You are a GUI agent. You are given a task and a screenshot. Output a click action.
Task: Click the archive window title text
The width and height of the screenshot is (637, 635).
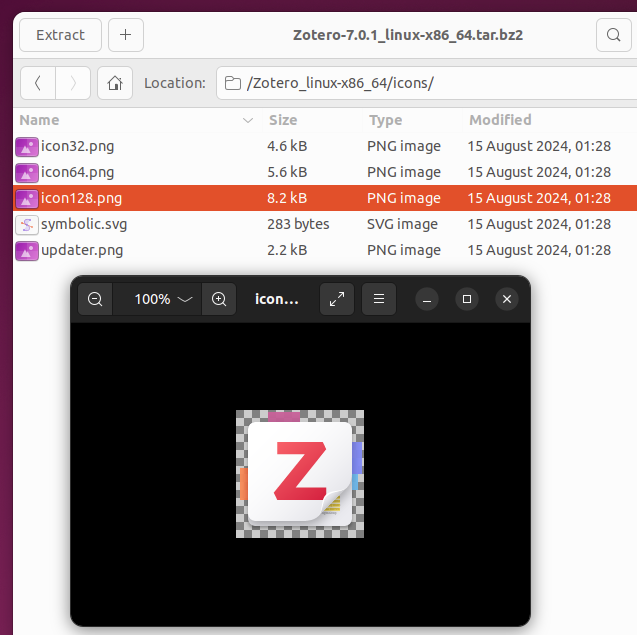pos(408,35)
